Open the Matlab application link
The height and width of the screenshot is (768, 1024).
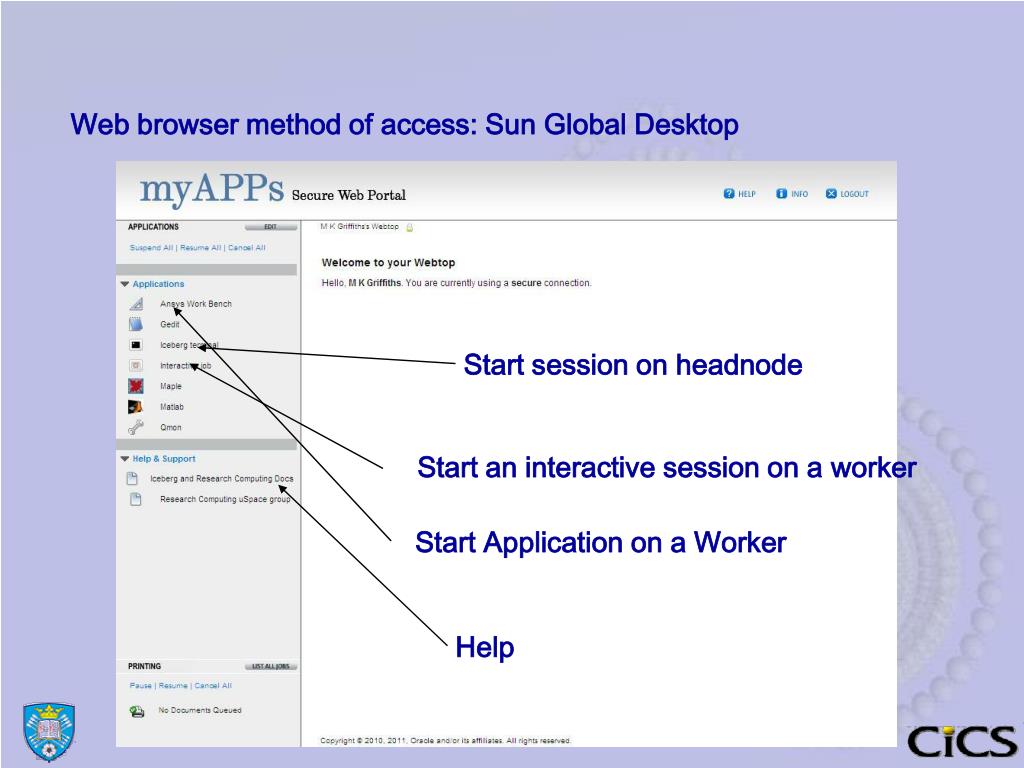[x=172, y=407]
